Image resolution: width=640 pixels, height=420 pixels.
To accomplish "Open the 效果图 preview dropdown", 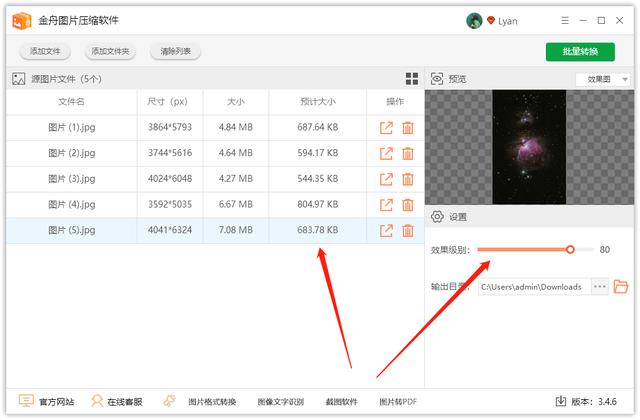I will [x=602, y=79].
